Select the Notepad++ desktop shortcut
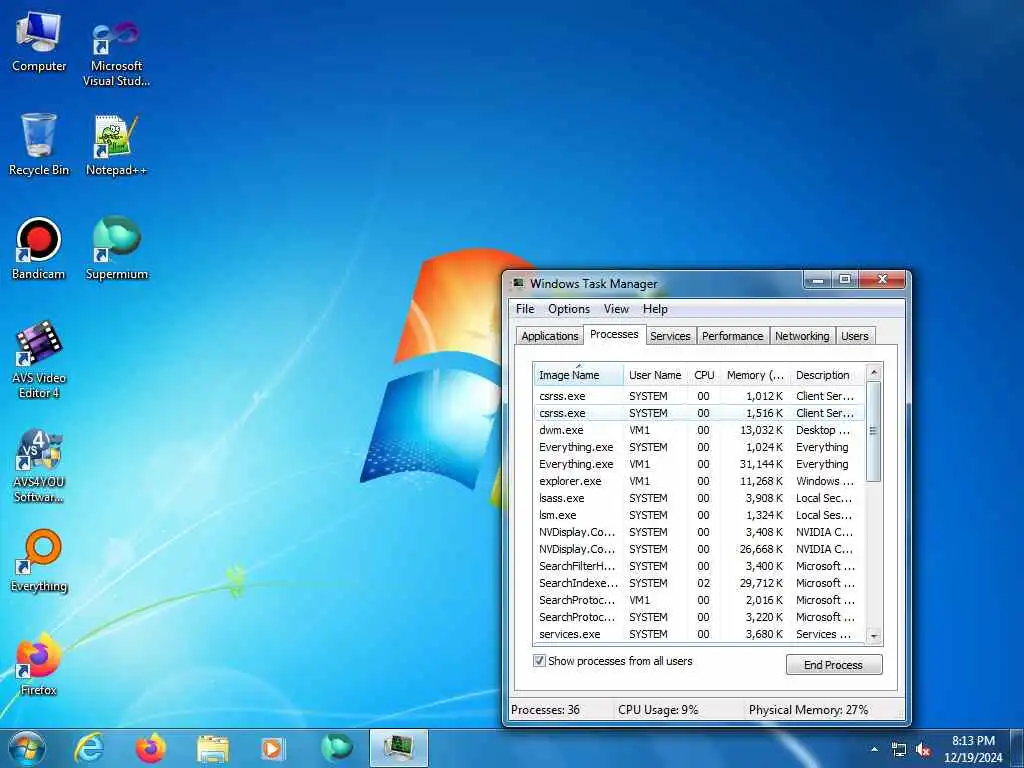Viewport: 1024px width, 768px height. coord(116,145)
